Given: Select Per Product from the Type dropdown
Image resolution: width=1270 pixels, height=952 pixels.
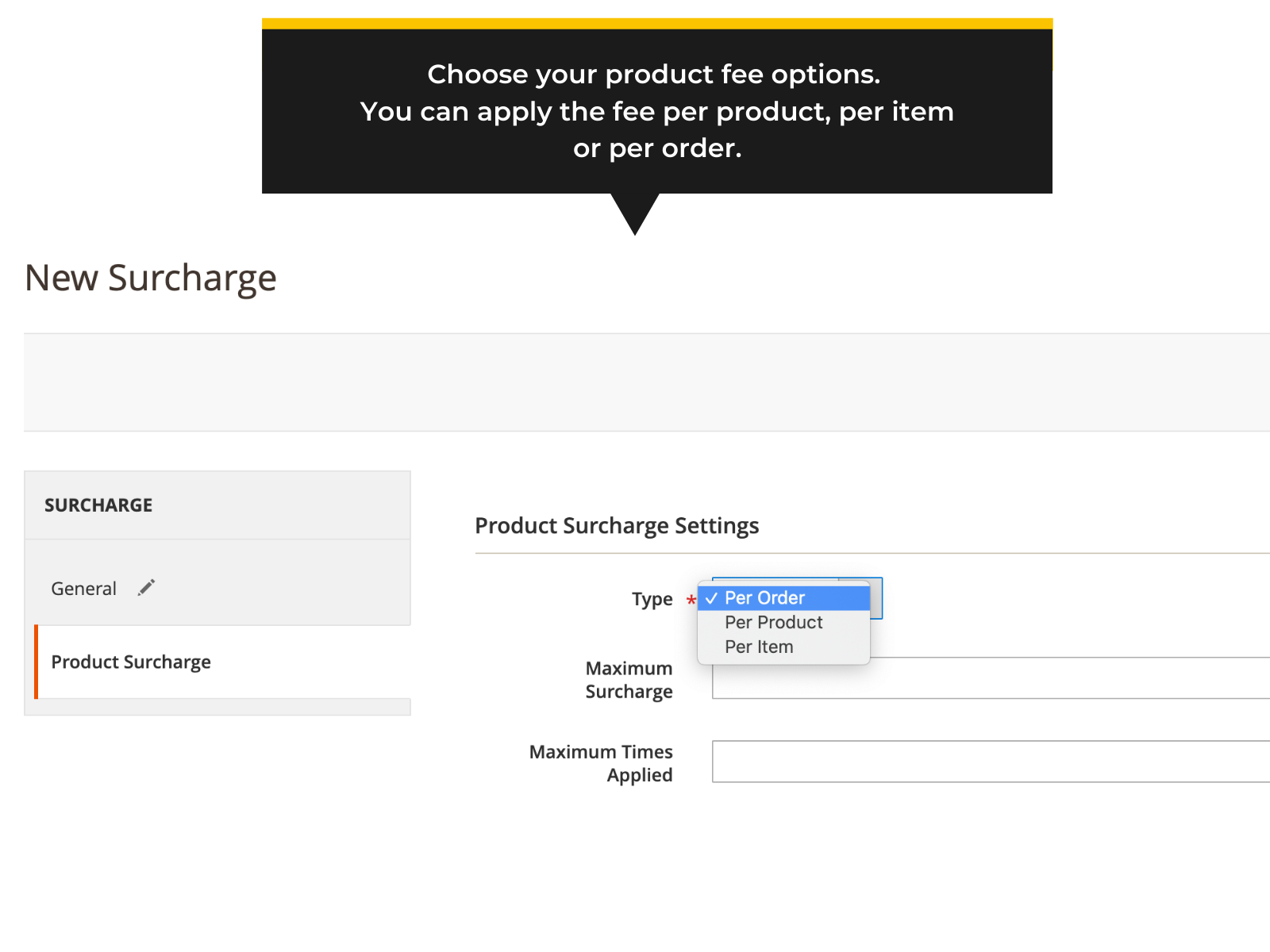Looking at the screenshot, I should coord(773,623).
